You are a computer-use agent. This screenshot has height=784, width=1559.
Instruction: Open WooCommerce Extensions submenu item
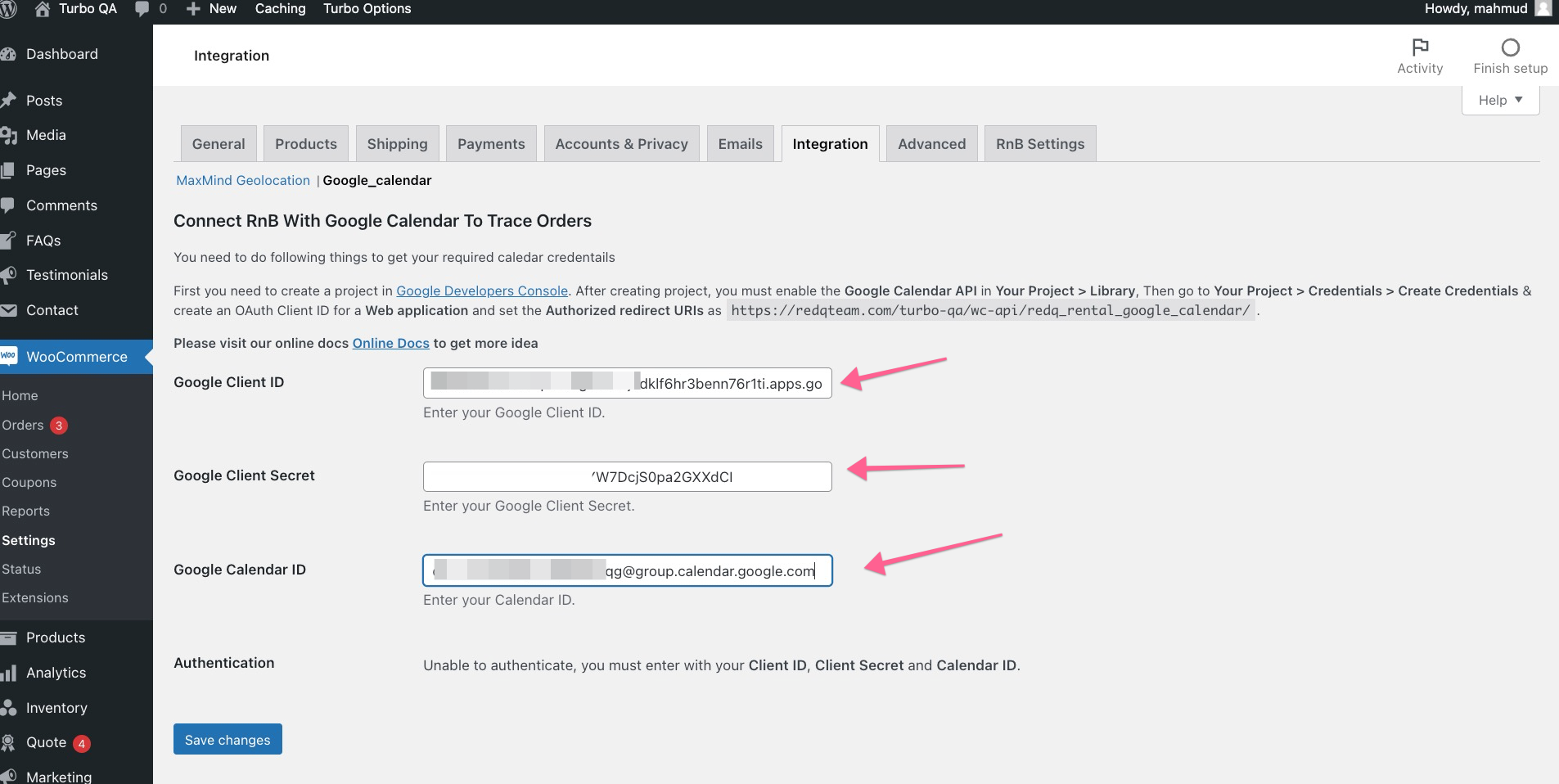pyautogui.click(x=35, y=597)
